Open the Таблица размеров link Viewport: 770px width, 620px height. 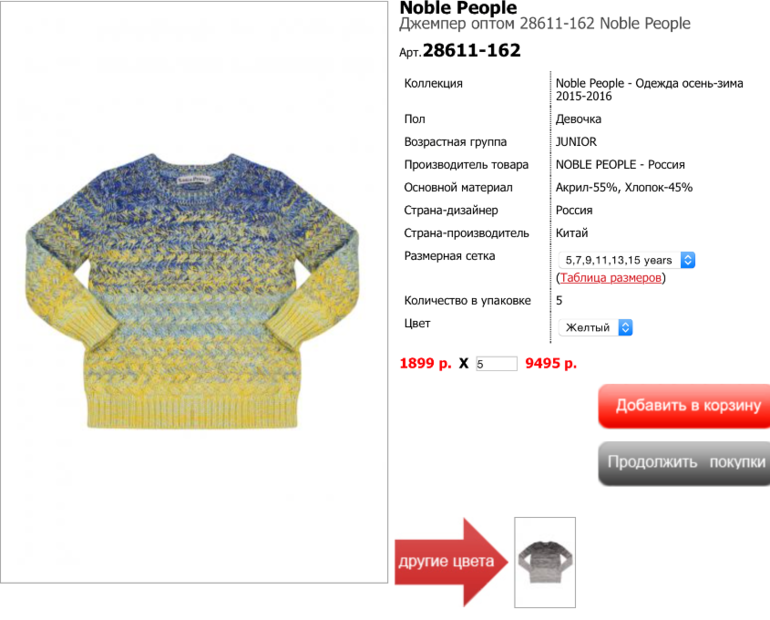click(x=610, y=278)
